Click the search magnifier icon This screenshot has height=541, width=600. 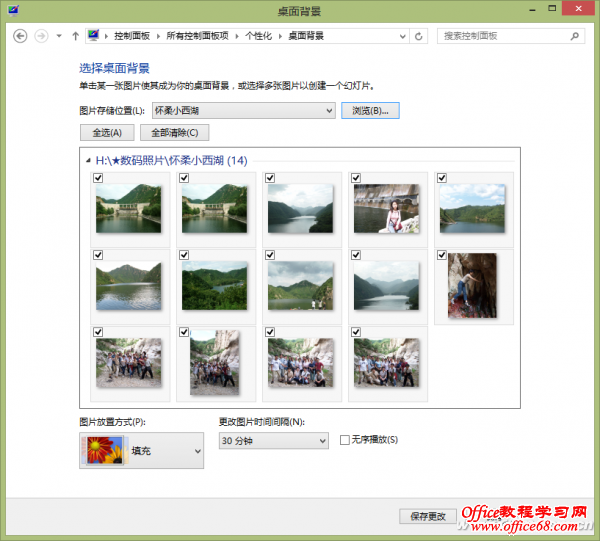click(x=574, y=36)
